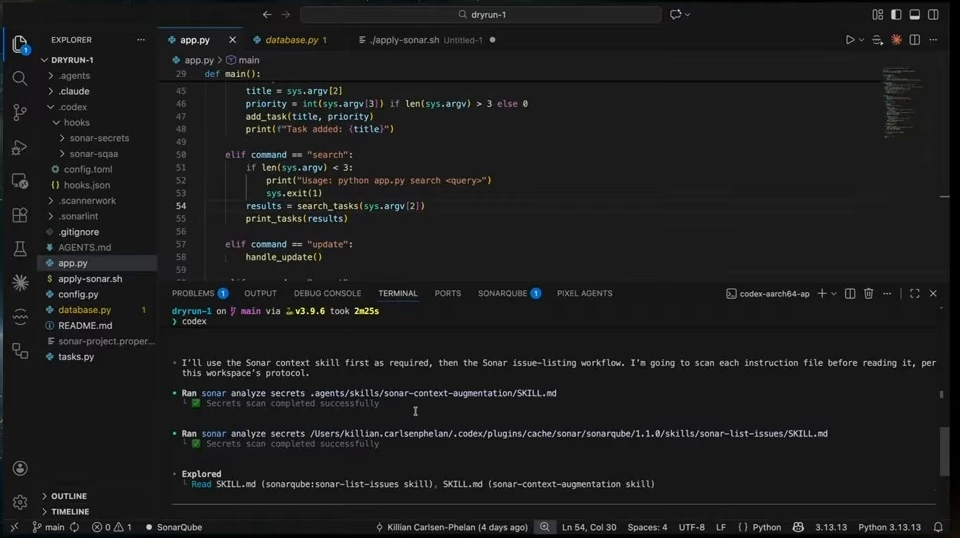This screenshot has height=538, width=960.
Task: Open the Manage gear icon
Action: [20, 503]
